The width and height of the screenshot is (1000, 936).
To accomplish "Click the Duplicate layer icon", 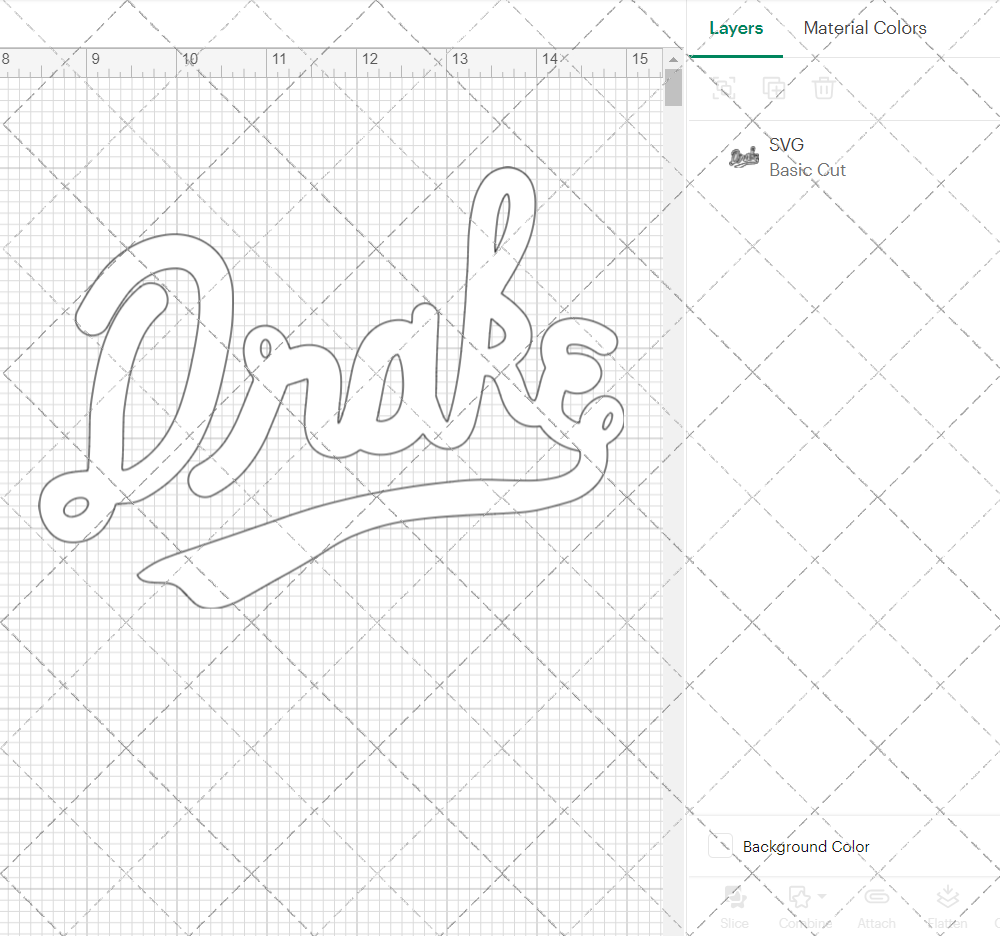I will click(774, 88).
